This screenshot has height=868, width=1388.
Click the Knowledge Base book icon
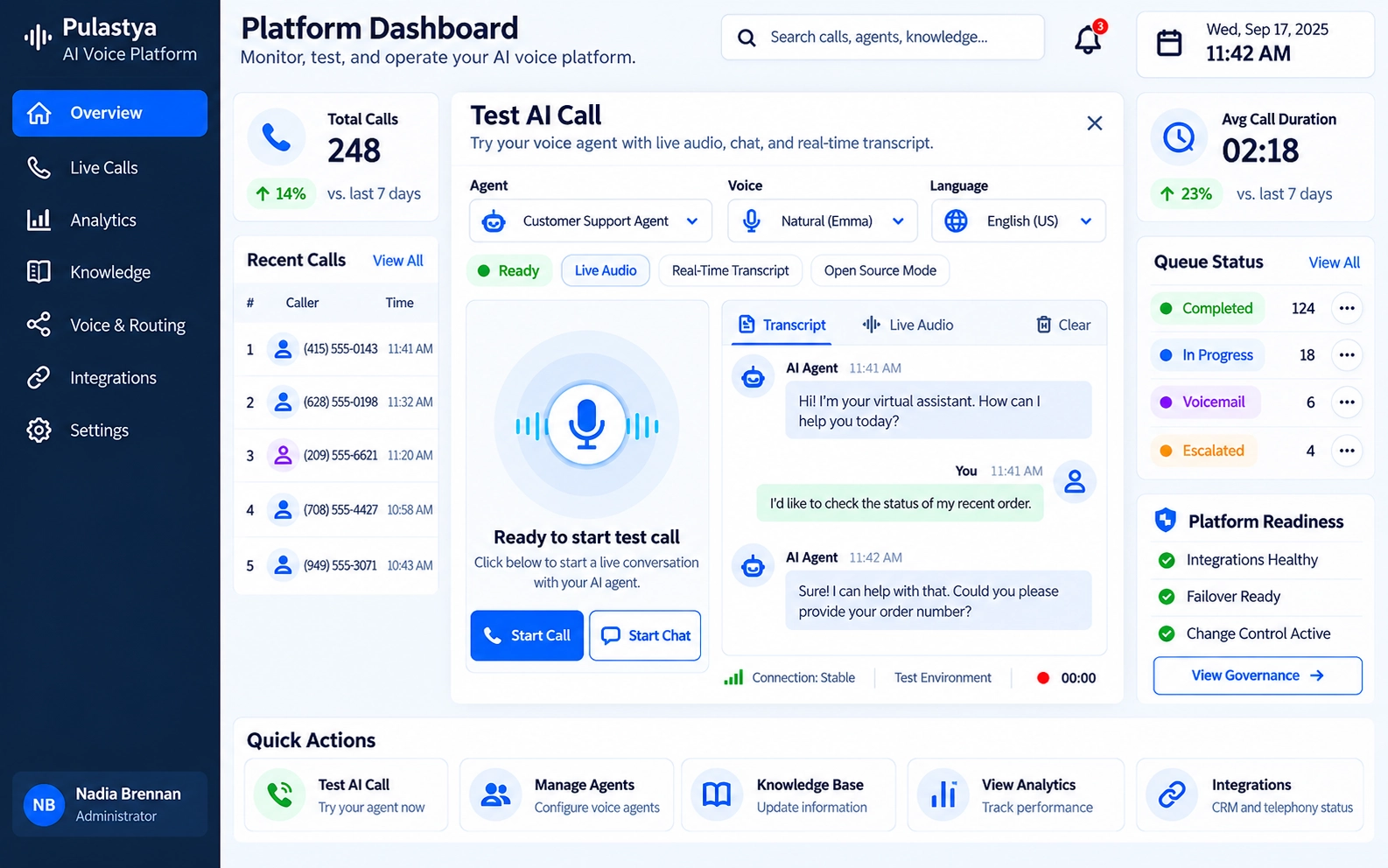717,794
